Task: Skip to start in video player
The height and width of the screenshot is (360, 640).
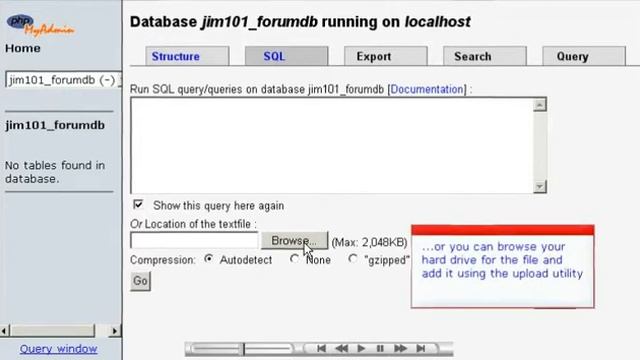Action: [x=321, y=349]
